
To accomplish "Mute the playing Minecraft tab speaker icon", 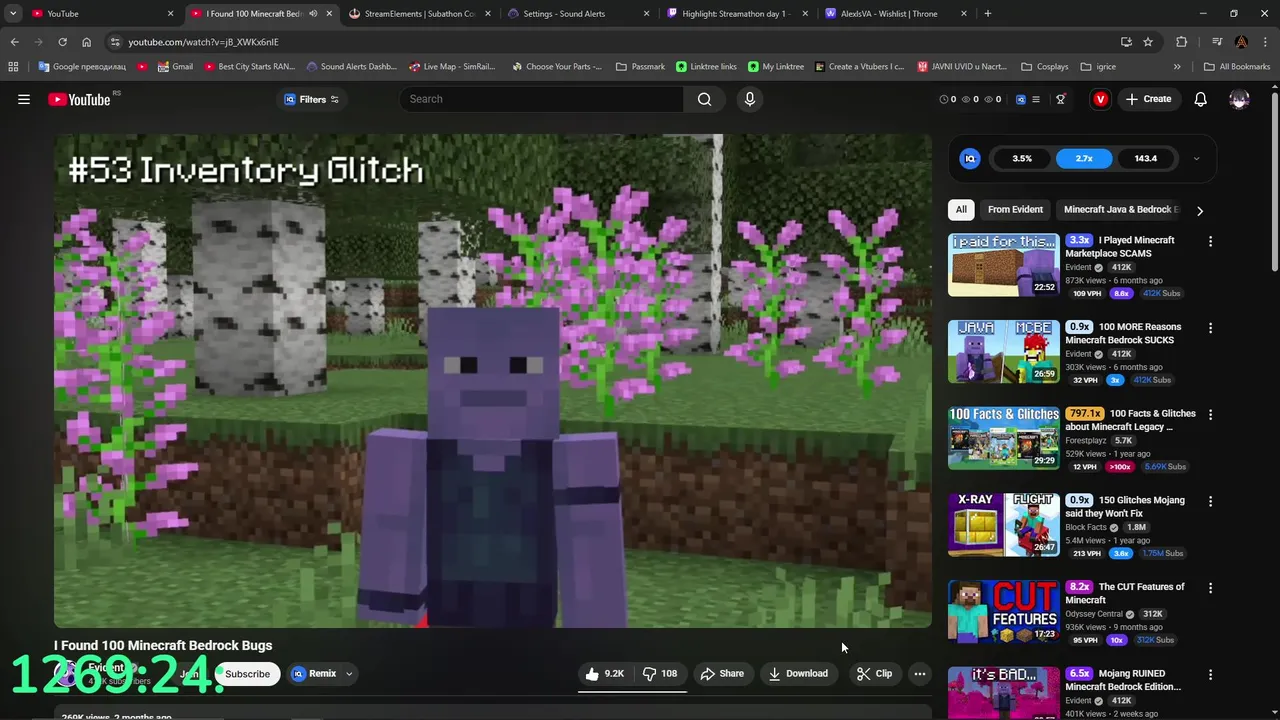I will click(x=313, y=14).
